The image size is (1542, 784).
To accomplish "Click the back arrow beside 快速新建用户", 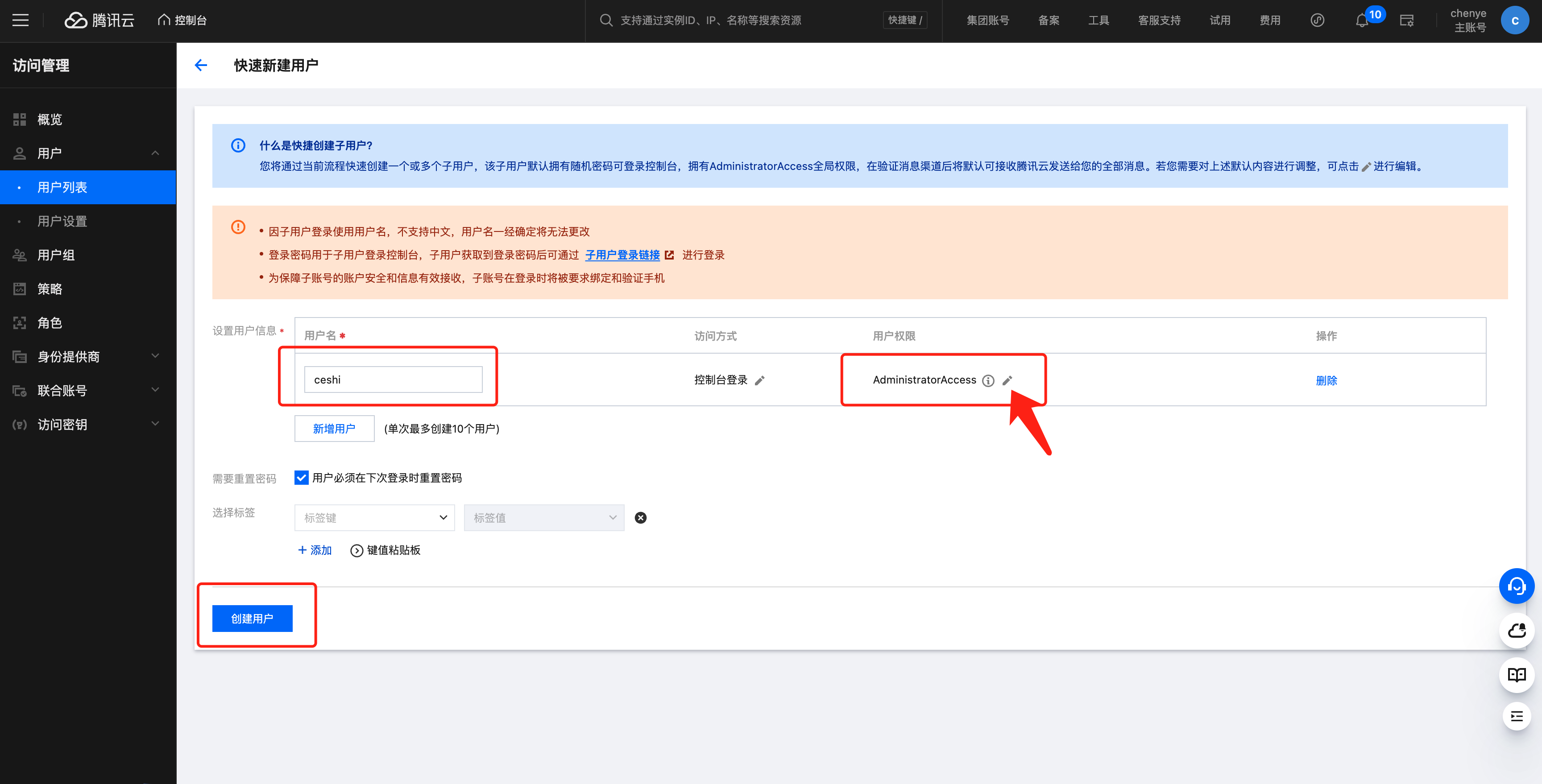I will coord(201,65).
